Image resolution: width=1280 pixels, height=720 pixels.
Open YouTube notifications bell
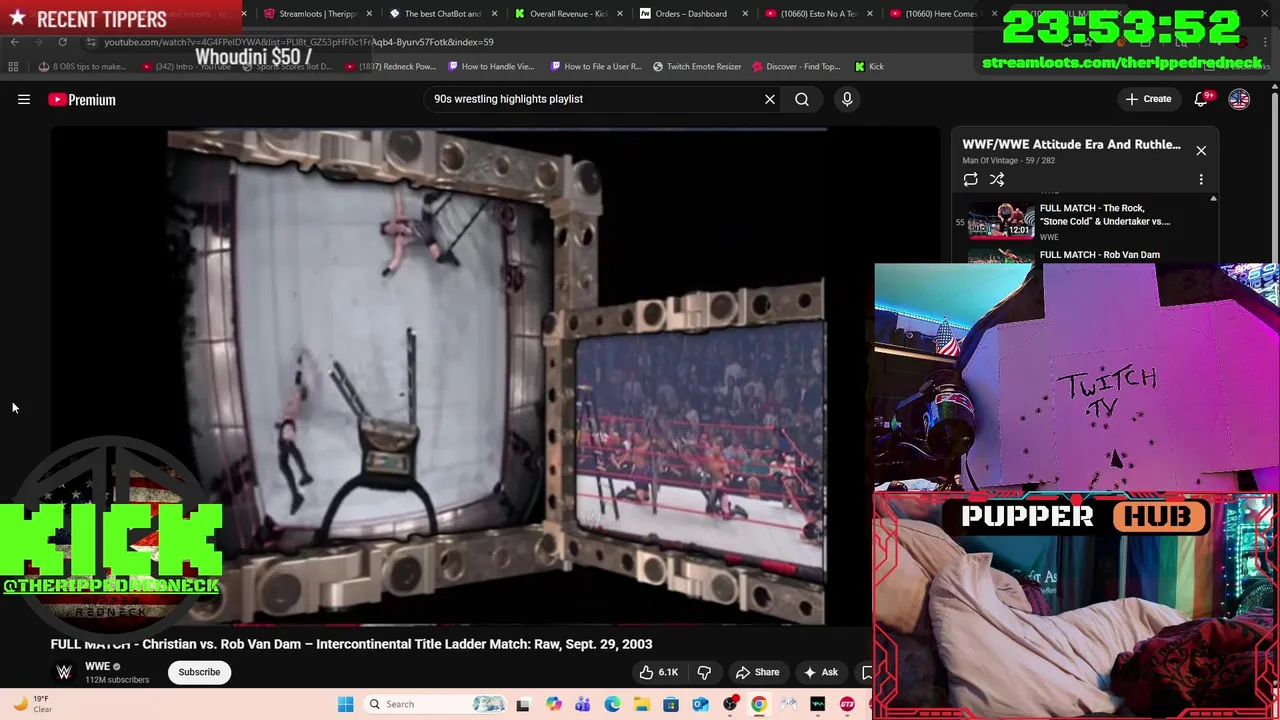click(x=1203, y=99)
